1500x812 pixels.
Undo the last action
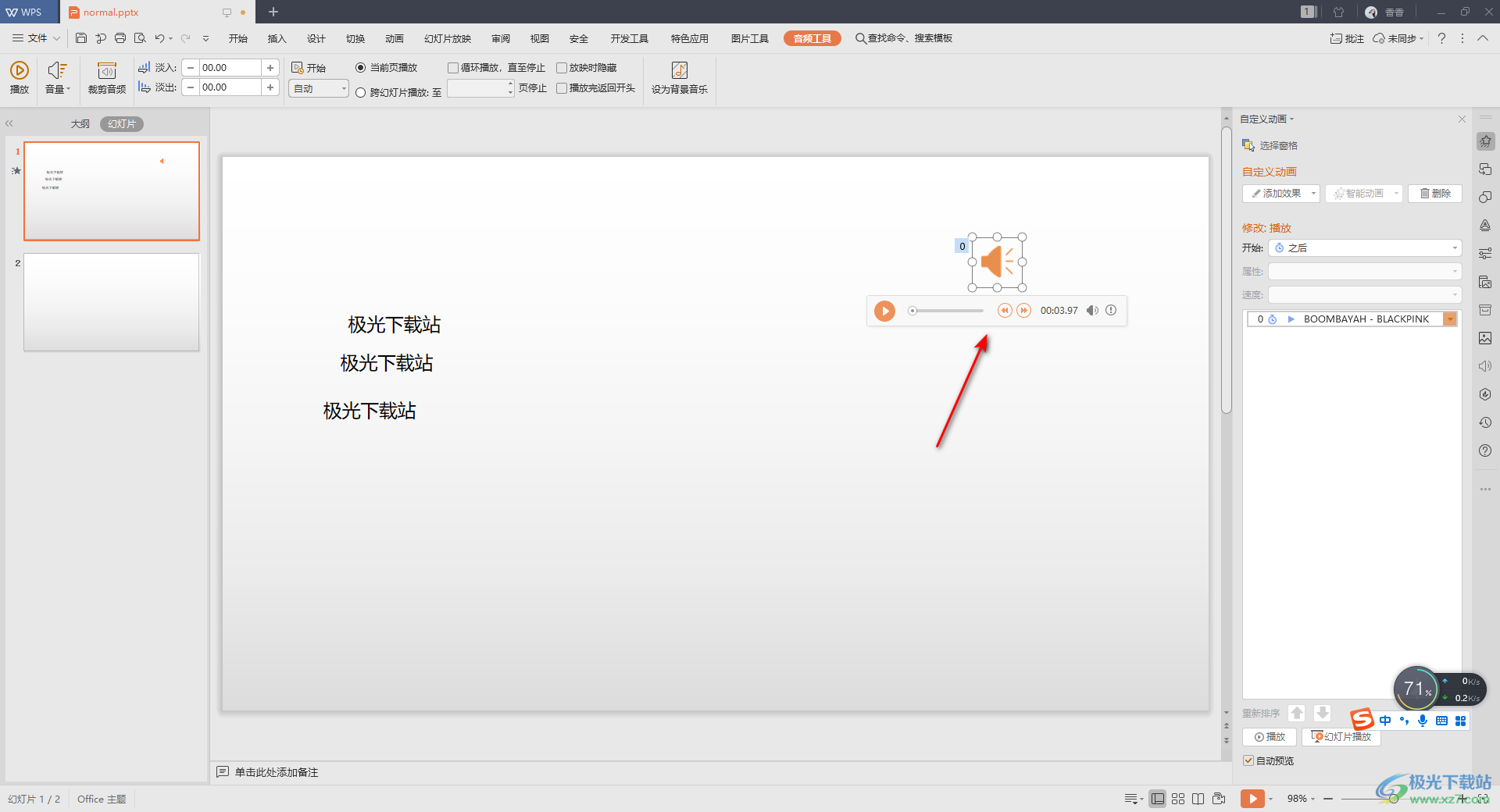click(x=159, y=38)
